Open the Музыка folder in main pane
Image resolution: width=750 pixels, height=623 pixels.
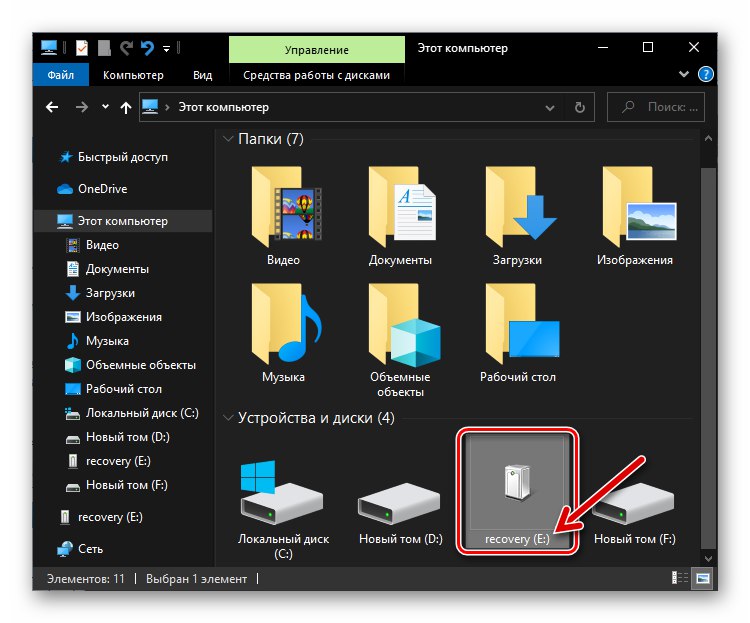click(x=285, y=333)
